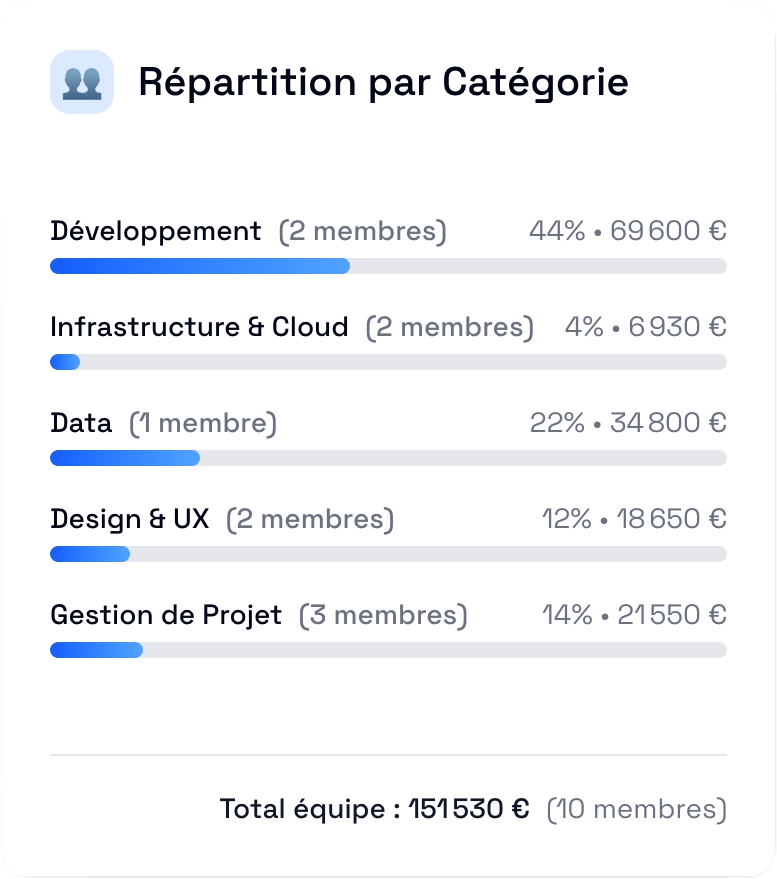This screenshot has height=879, width=777.
Task: Select the 14% • 21 550 € value
Action: pos(634,615)
